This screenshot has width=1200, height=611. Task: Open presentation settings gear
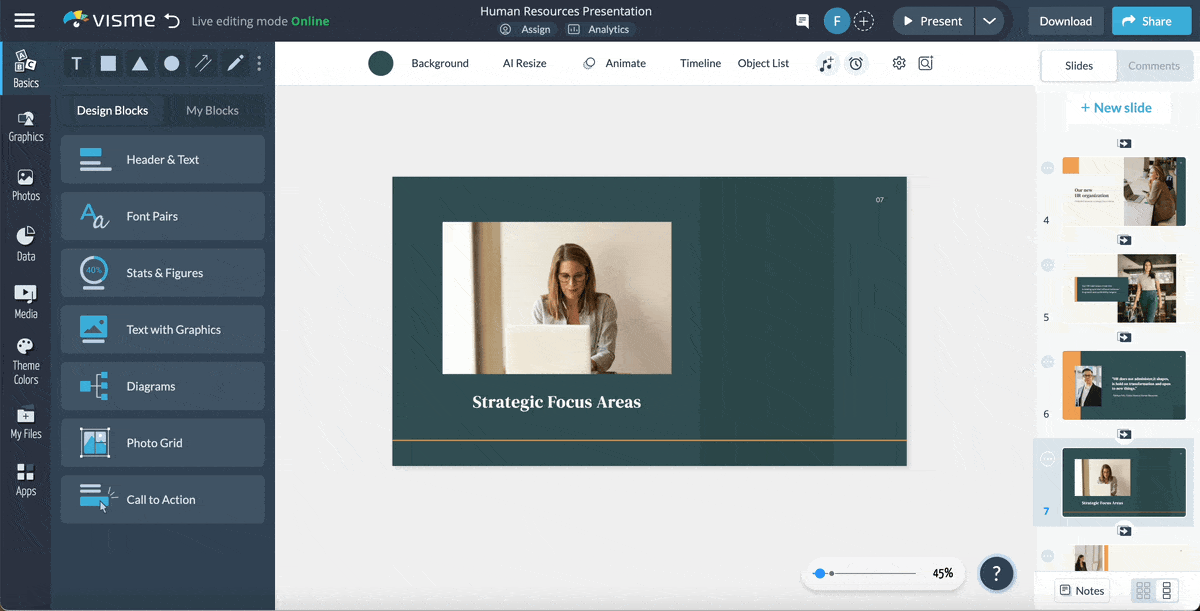pyautogui.click(x=898, y=63)
